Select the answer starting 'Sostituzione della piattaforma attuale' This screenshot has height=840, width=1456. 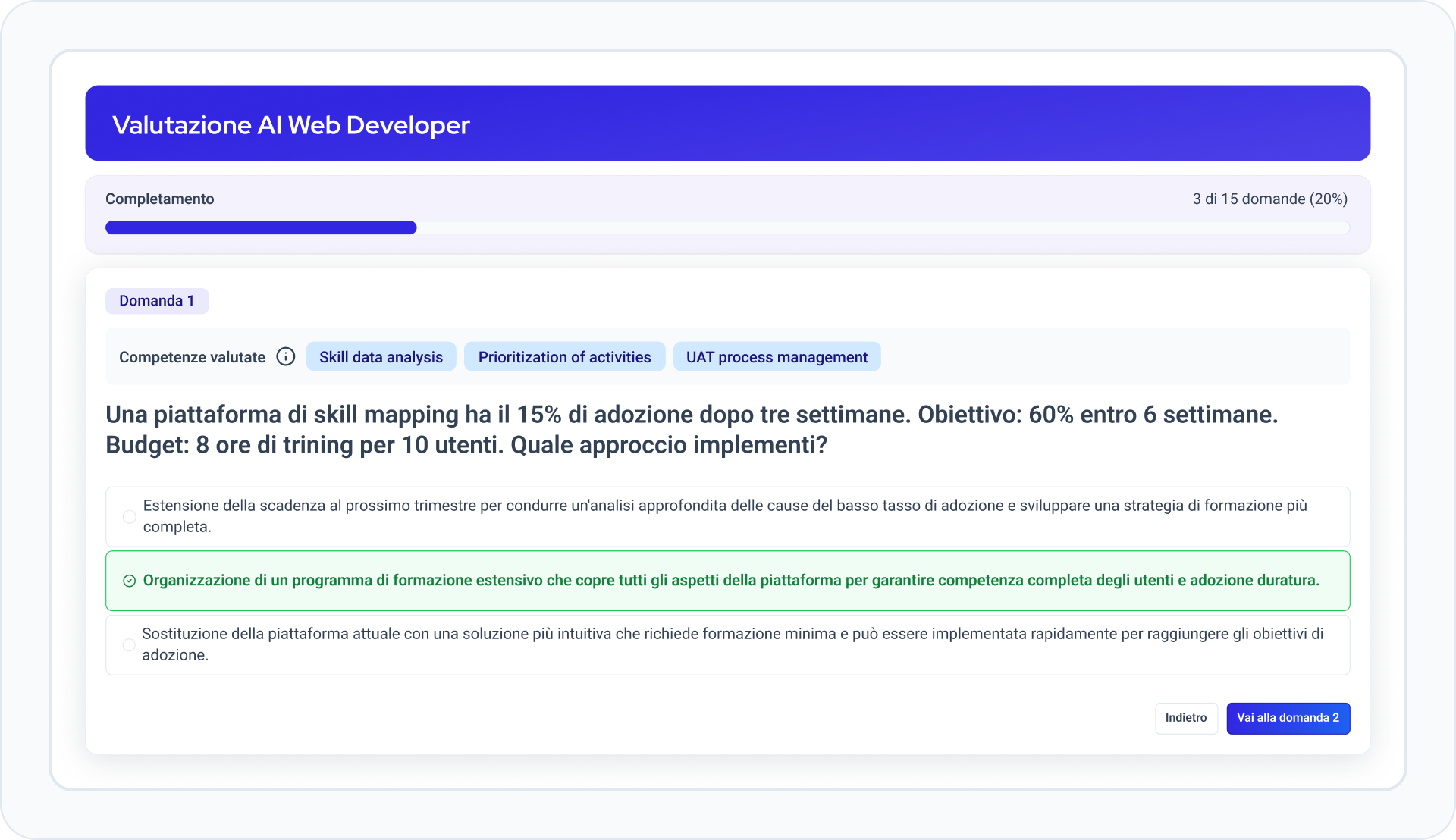727,644
